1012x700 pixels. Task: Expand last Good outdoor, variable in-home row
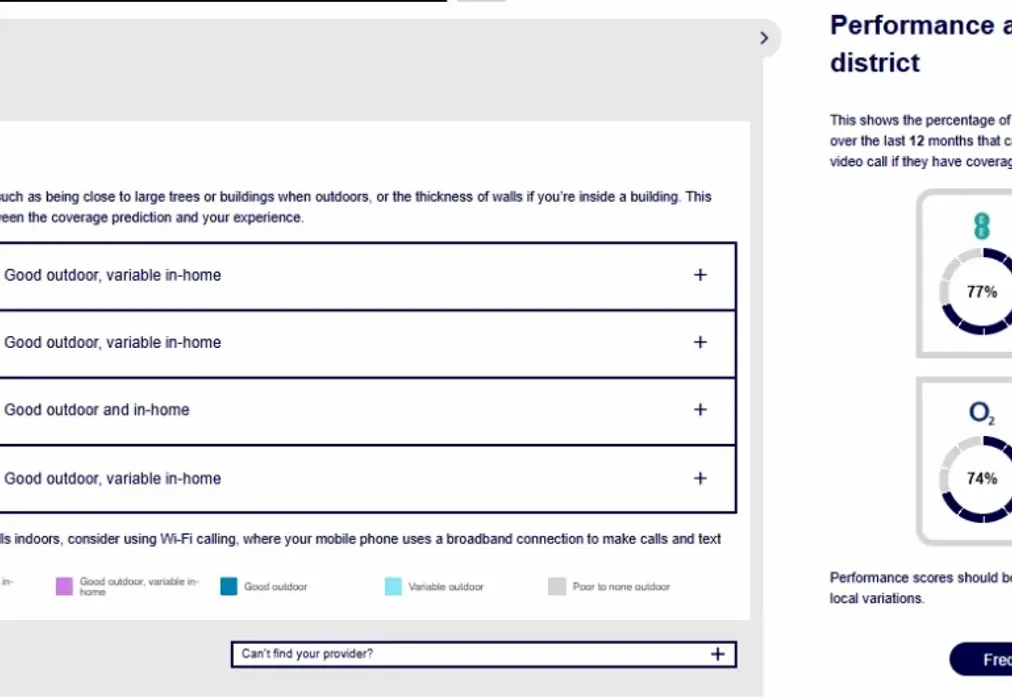pos(367,479)
